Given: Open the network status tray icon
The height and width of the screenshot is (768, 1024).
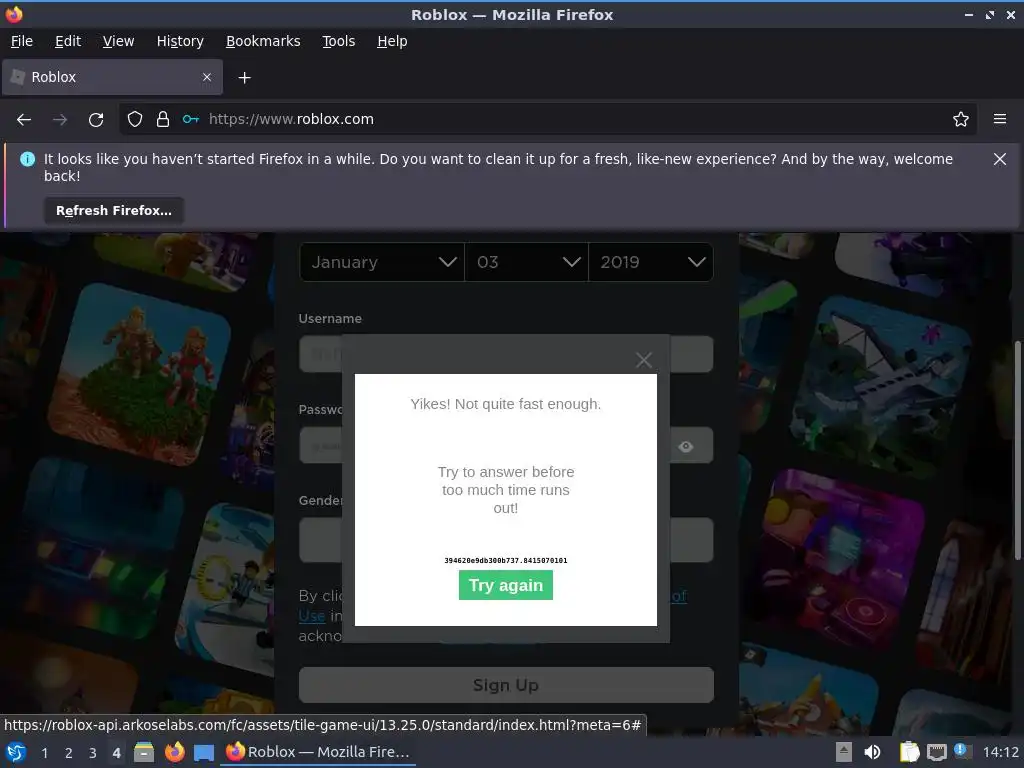Looking at the screenshot, I should click(x=937, y=752).
